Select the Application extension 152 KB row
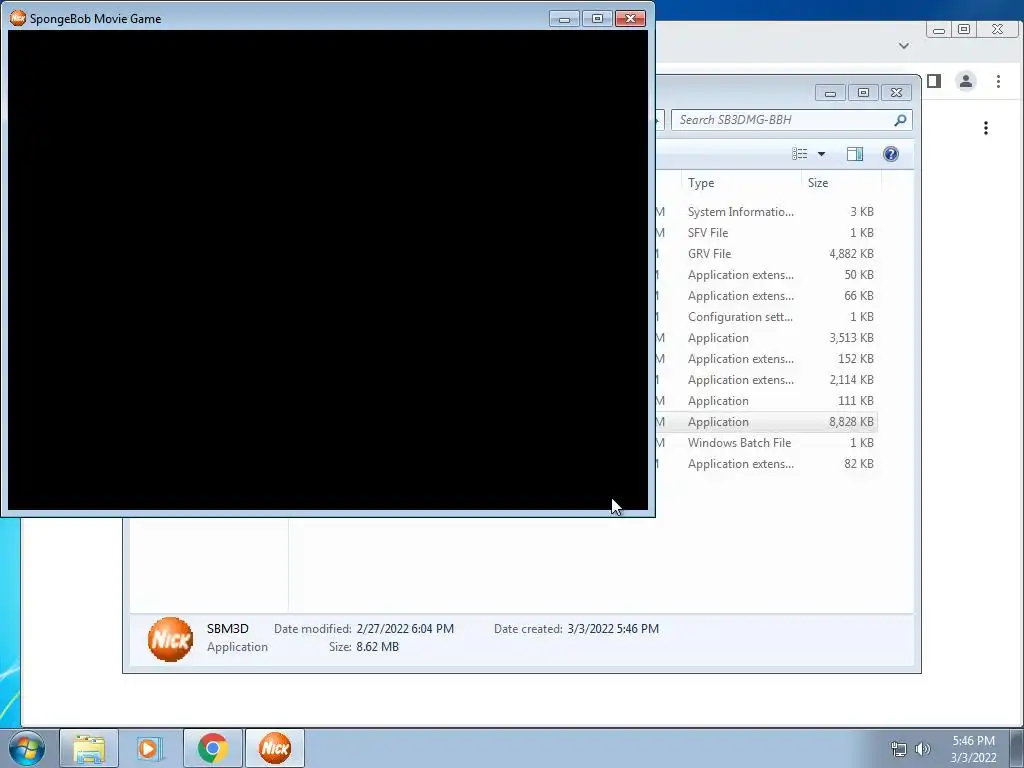This screenshot has height=768, width=1024. pyautogui.click(x=765, y=359)
